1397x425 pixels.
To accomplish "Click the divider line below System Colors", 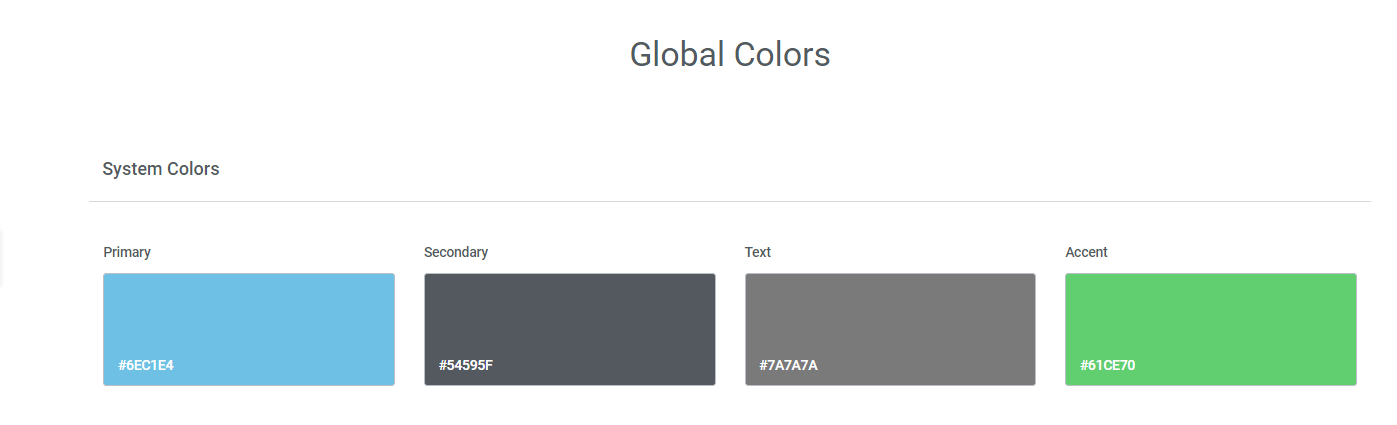I will 730,201.
